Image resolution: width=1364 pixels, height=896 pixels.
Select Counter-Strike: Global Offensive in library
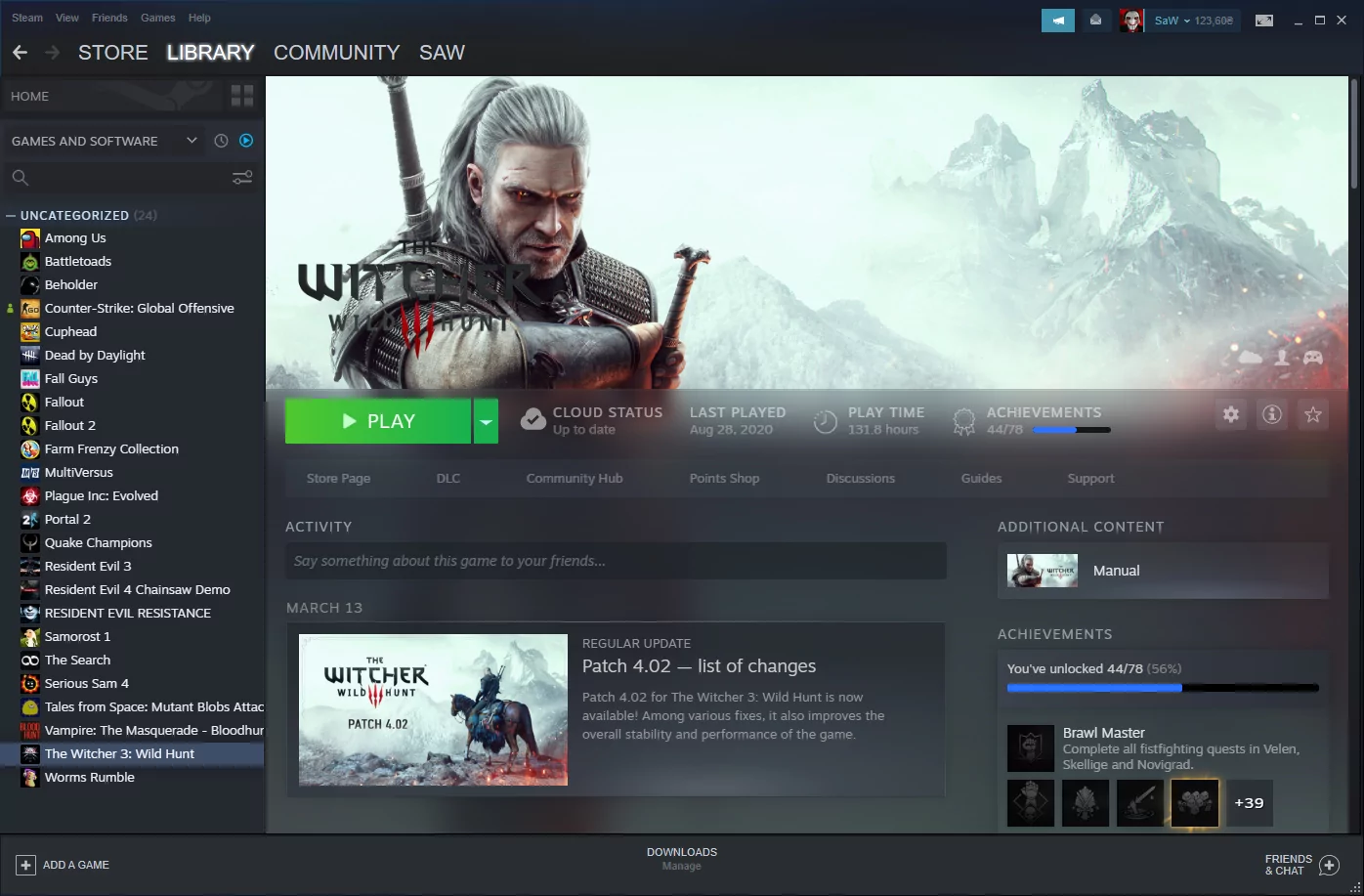132,309
